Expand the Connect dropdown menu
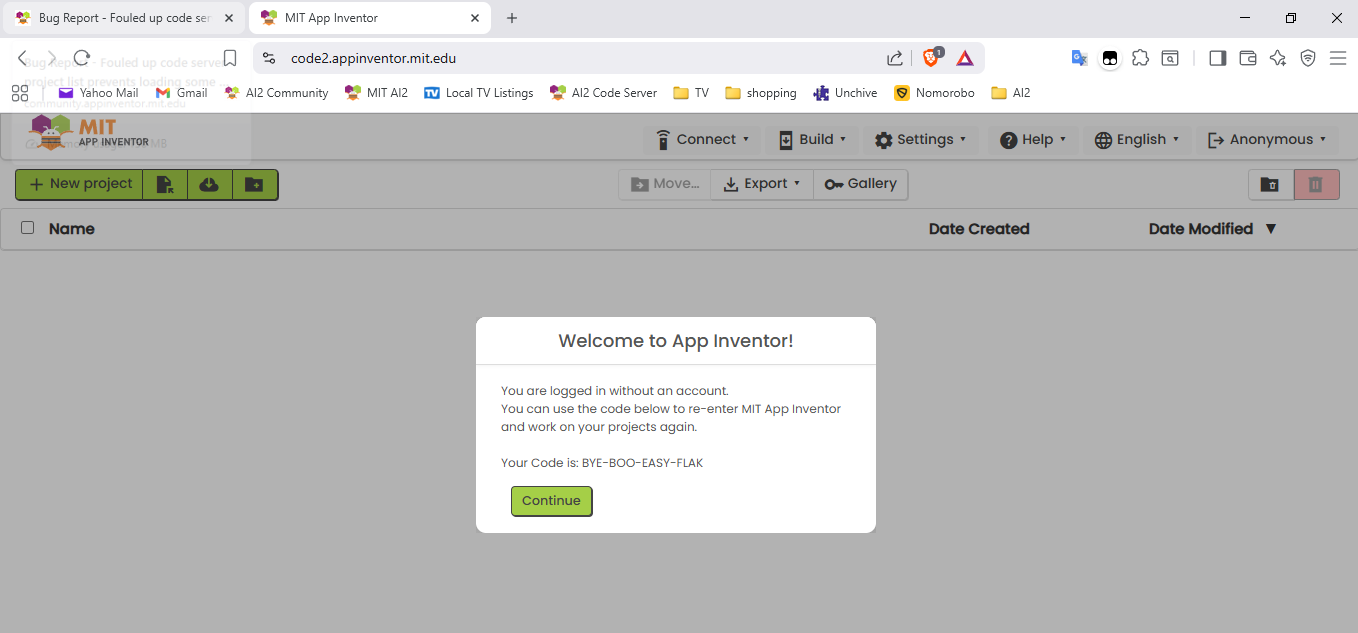The image size is (1358, 633). click(x=701, y=140)
